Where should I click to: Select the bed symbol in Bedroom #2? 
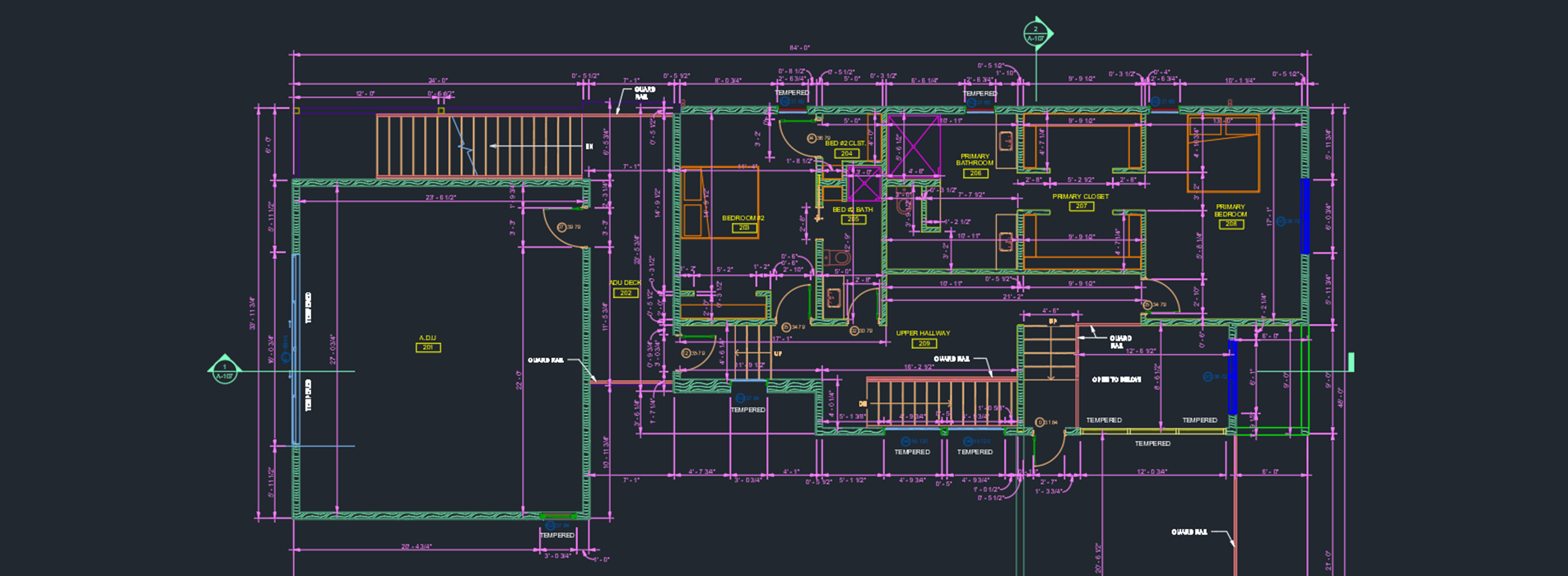[x=719, y=203]
